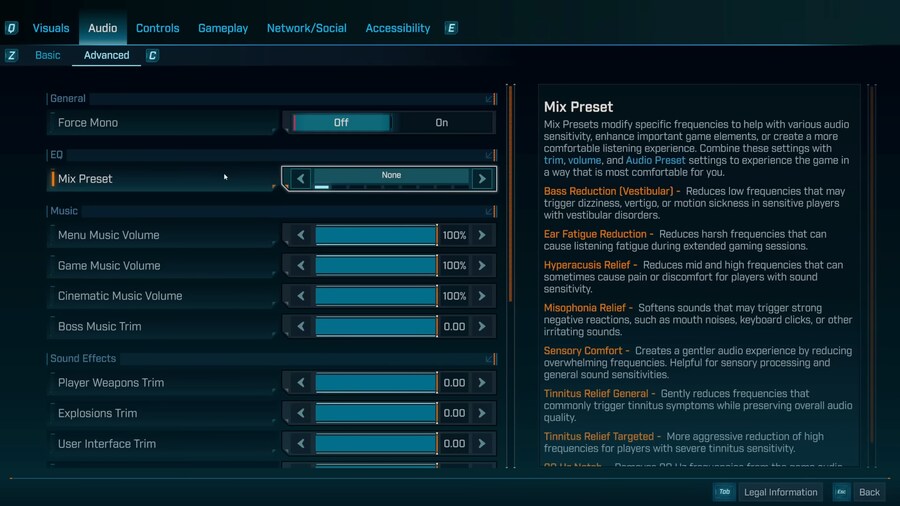
Task: Select next Mix Preset with right arrow
Action: tap(482, 179)
